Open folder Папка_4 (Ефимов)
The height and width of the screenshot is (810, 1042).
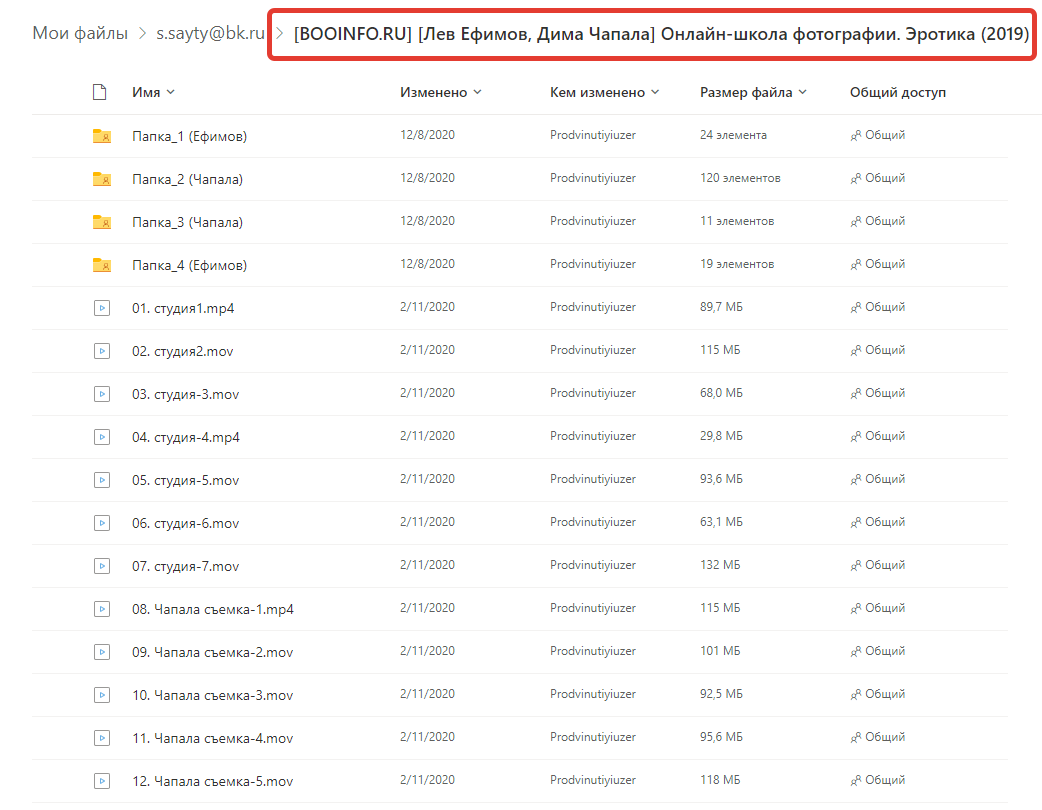[189, 265]
